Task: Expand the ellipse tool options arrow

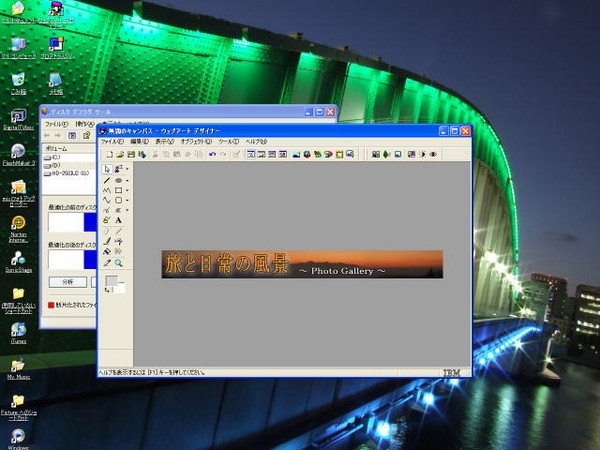Action: [127, 180]
